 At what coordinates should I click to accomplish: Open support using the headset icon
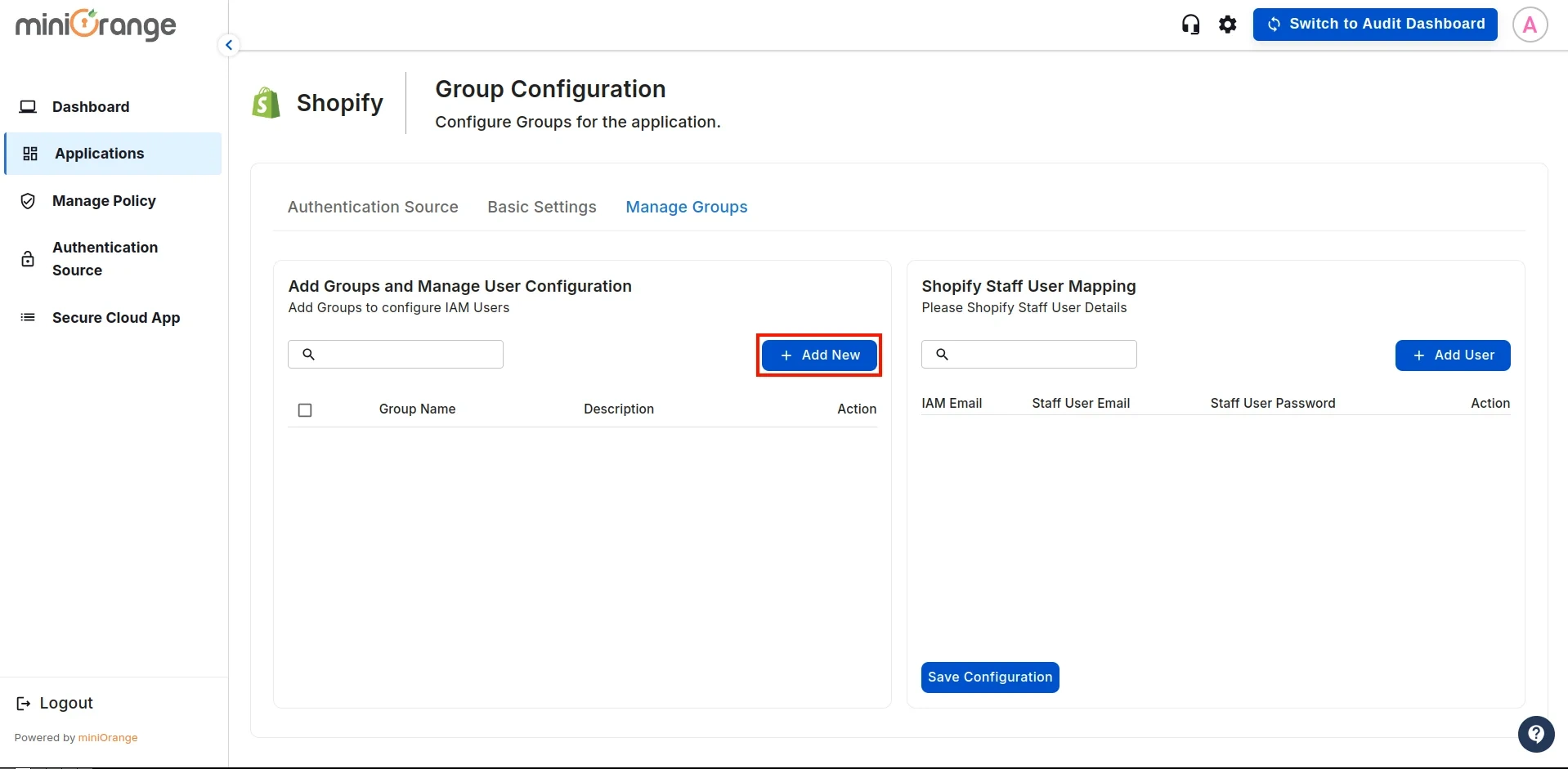pos(1190,24)
